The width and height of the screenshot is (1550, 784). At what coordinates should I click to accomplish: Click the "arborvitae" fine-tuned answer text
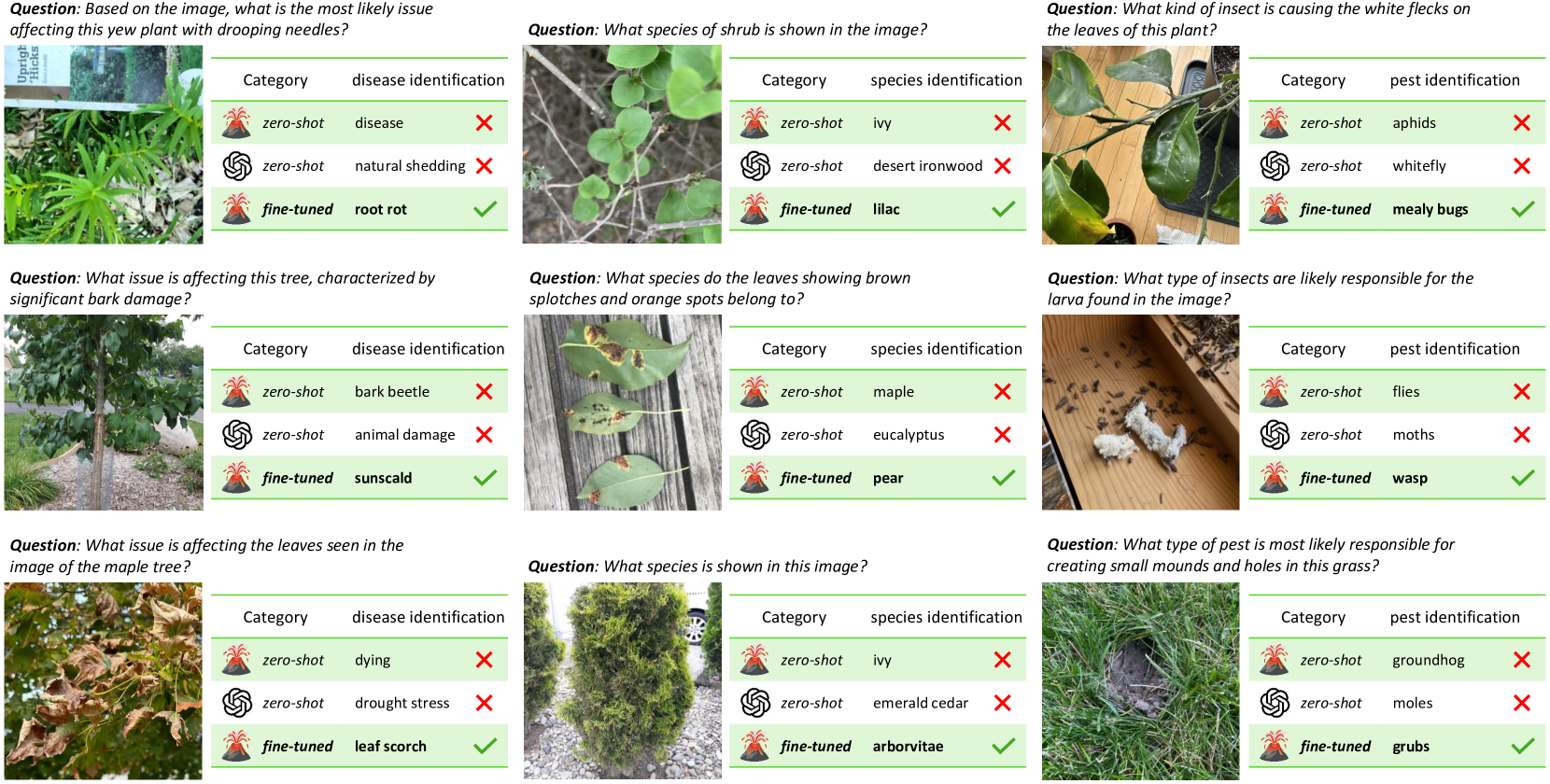908,747
